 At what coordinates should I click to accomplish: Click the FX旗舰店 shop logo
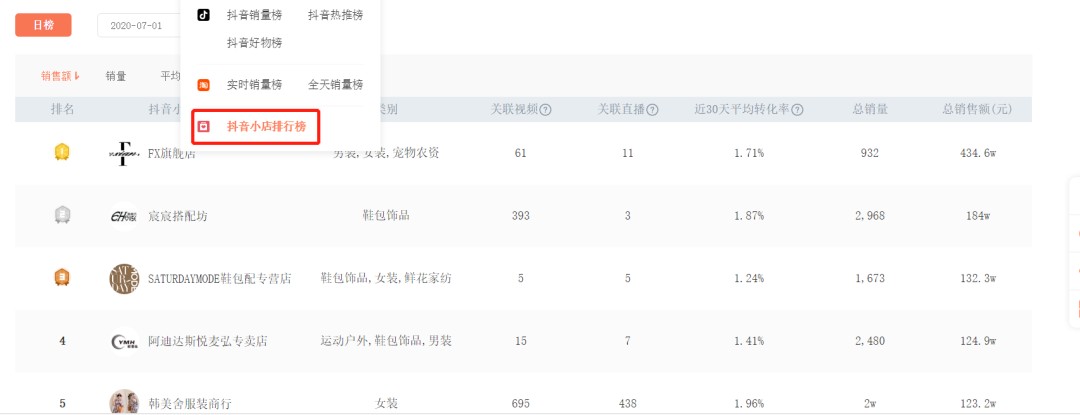click(x=124, y=153)
